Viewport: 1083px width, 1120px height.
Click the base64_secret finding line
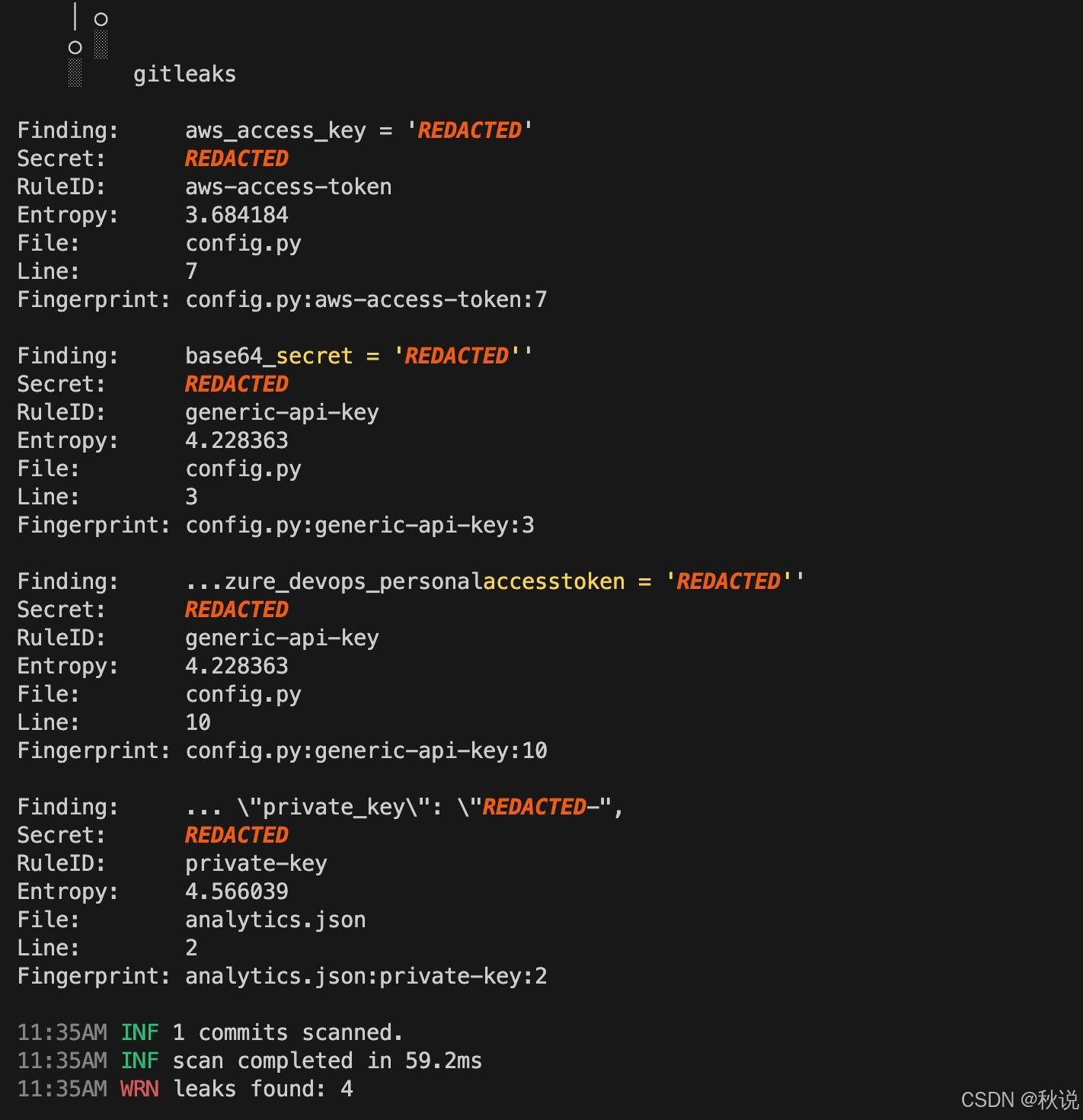pos(359,356)
